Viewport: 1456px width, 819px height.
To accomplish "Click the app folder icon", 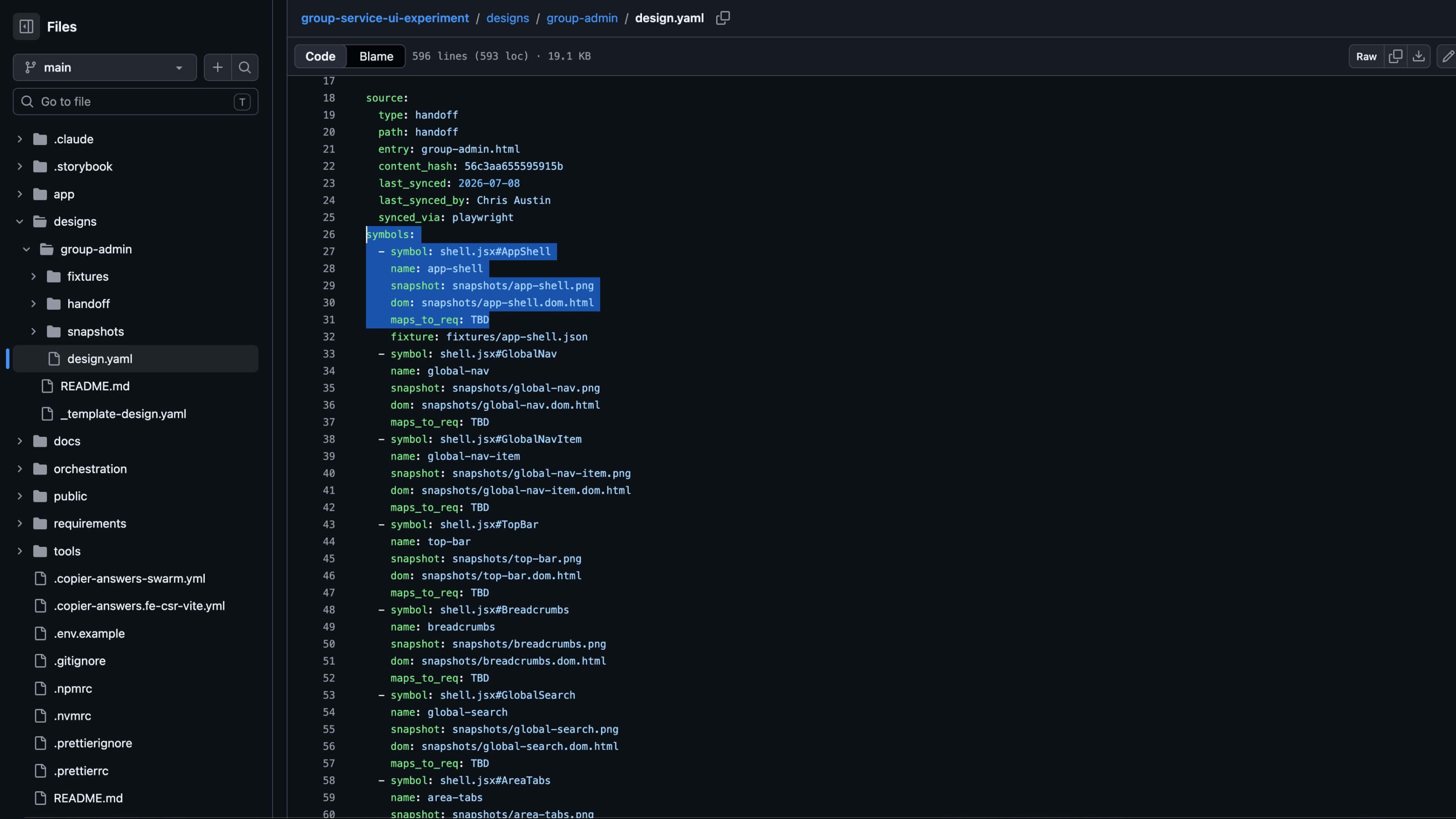I will [40, 194].
